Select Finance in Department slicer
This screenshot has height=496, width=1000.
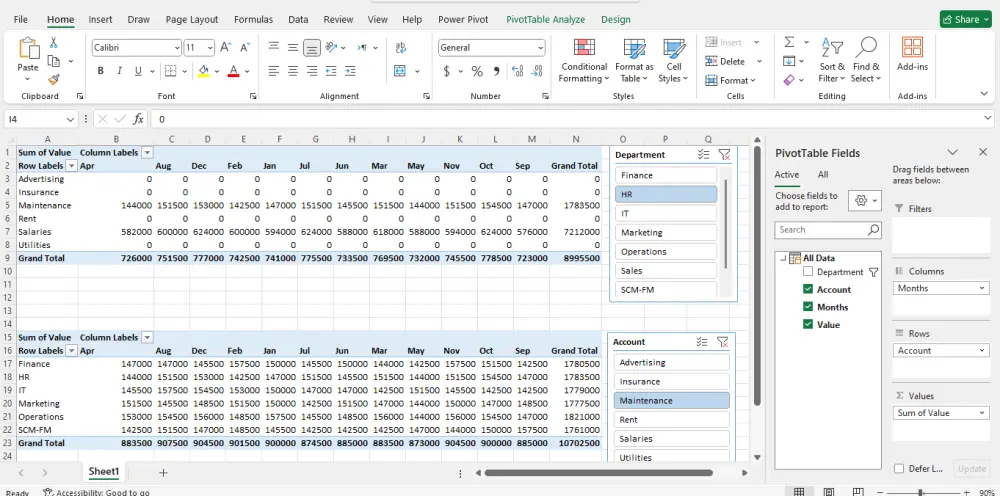(666, 175)
